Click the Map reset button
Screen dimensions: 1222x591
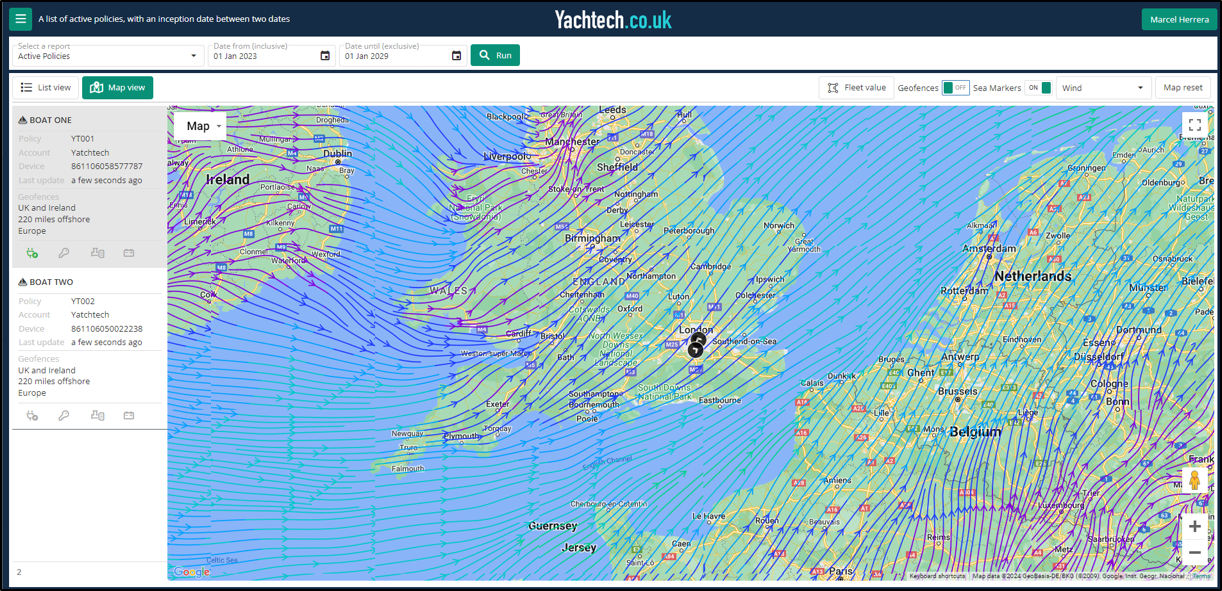[1183, 88]
